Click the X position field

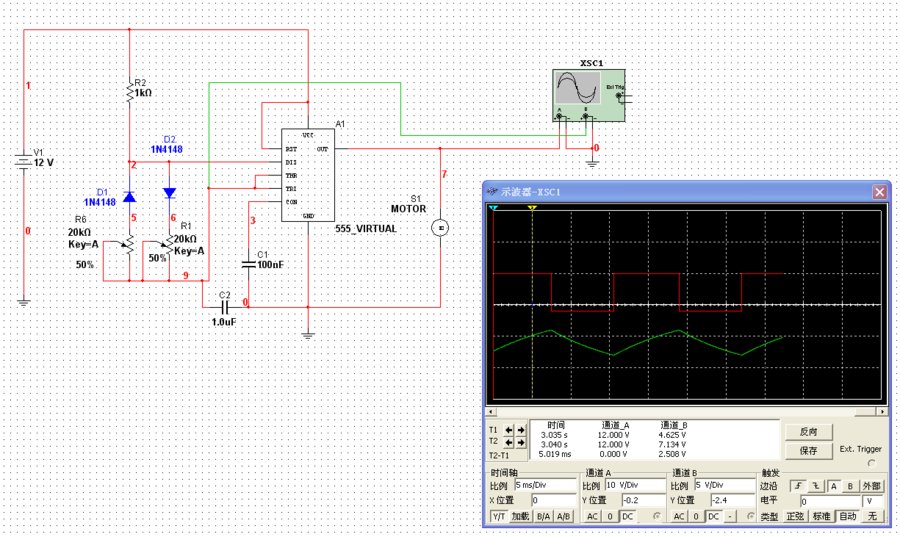tap(554, 500)
